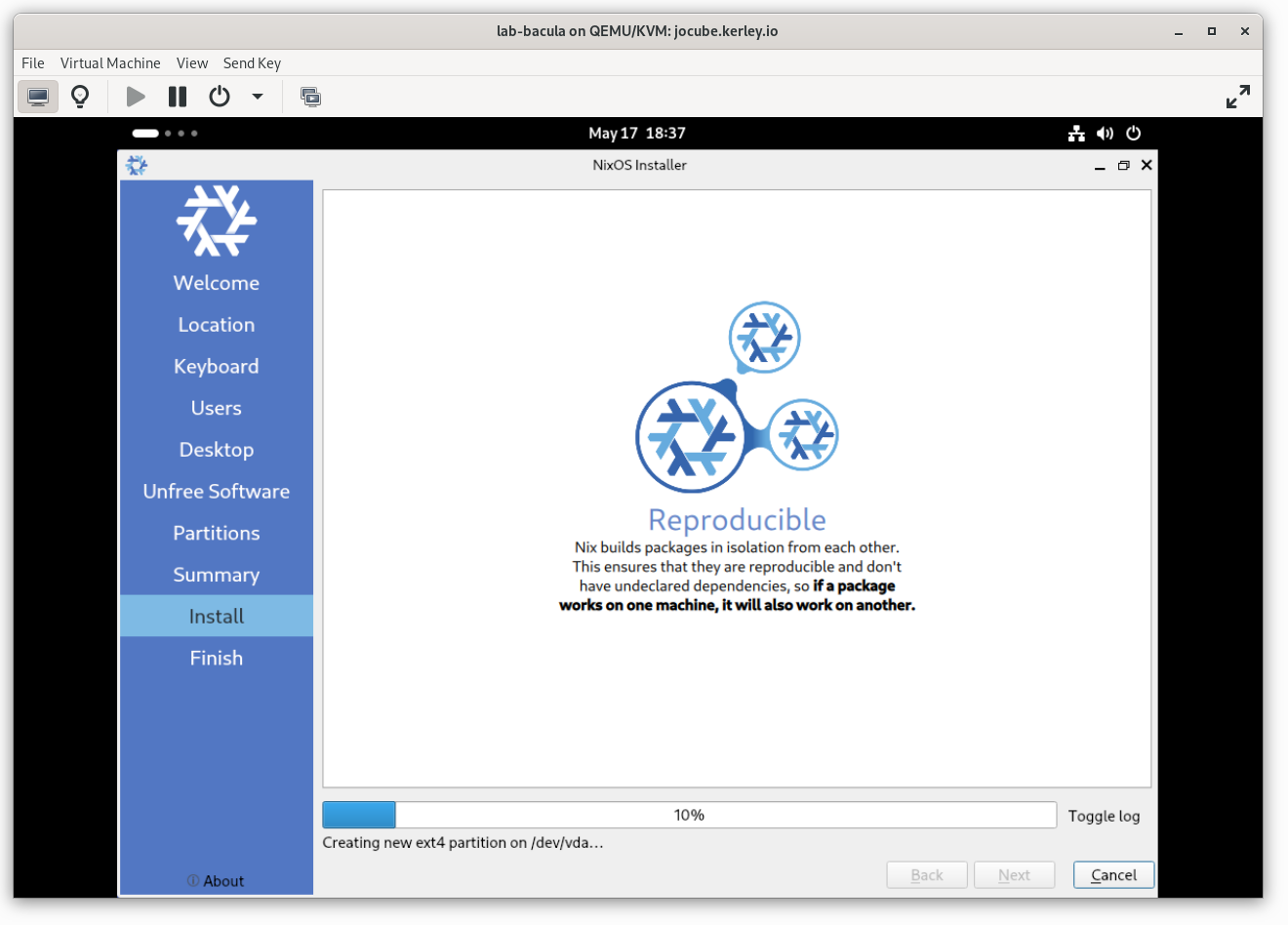Run the virtual machine
This screenshot has height=925, width=1288.
tap(136, 97)
